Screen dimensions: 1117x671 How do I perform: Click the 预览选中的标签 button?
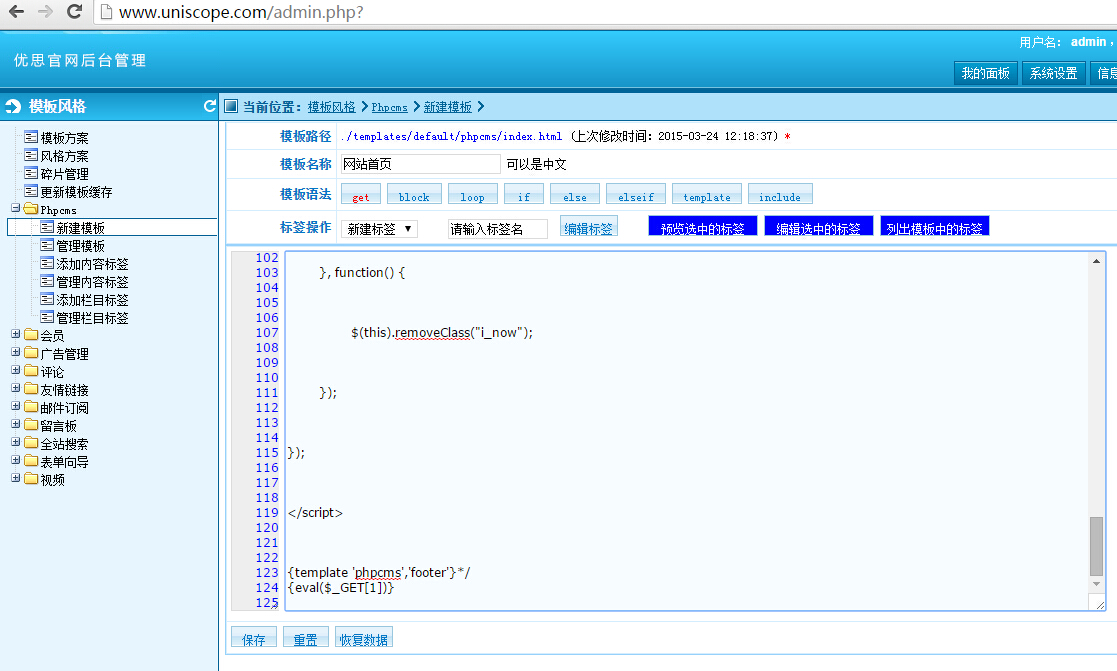(702, 227)
